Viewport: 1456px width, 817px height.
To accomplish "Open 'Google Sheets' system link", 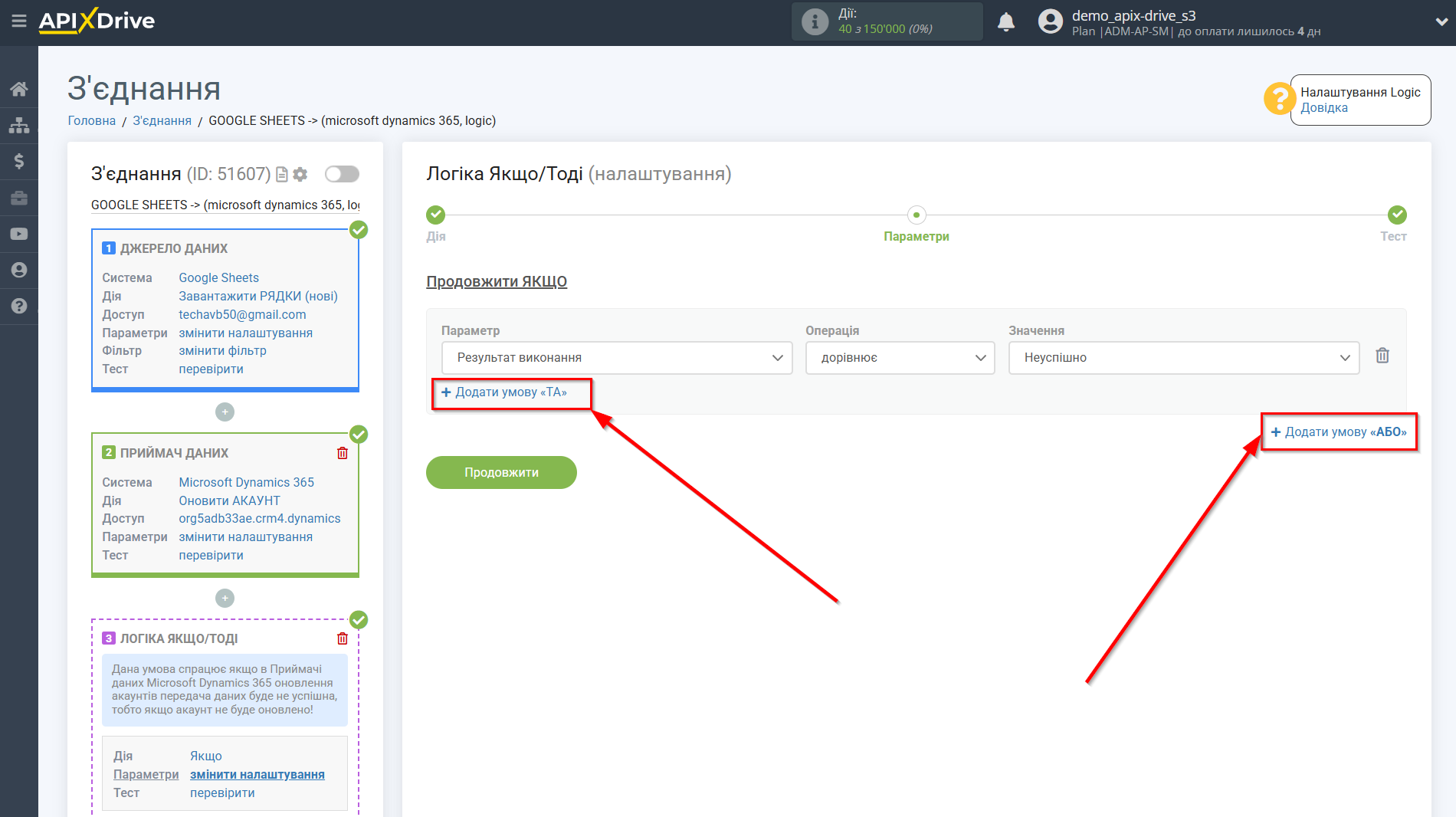I will (x=219, y=277).
